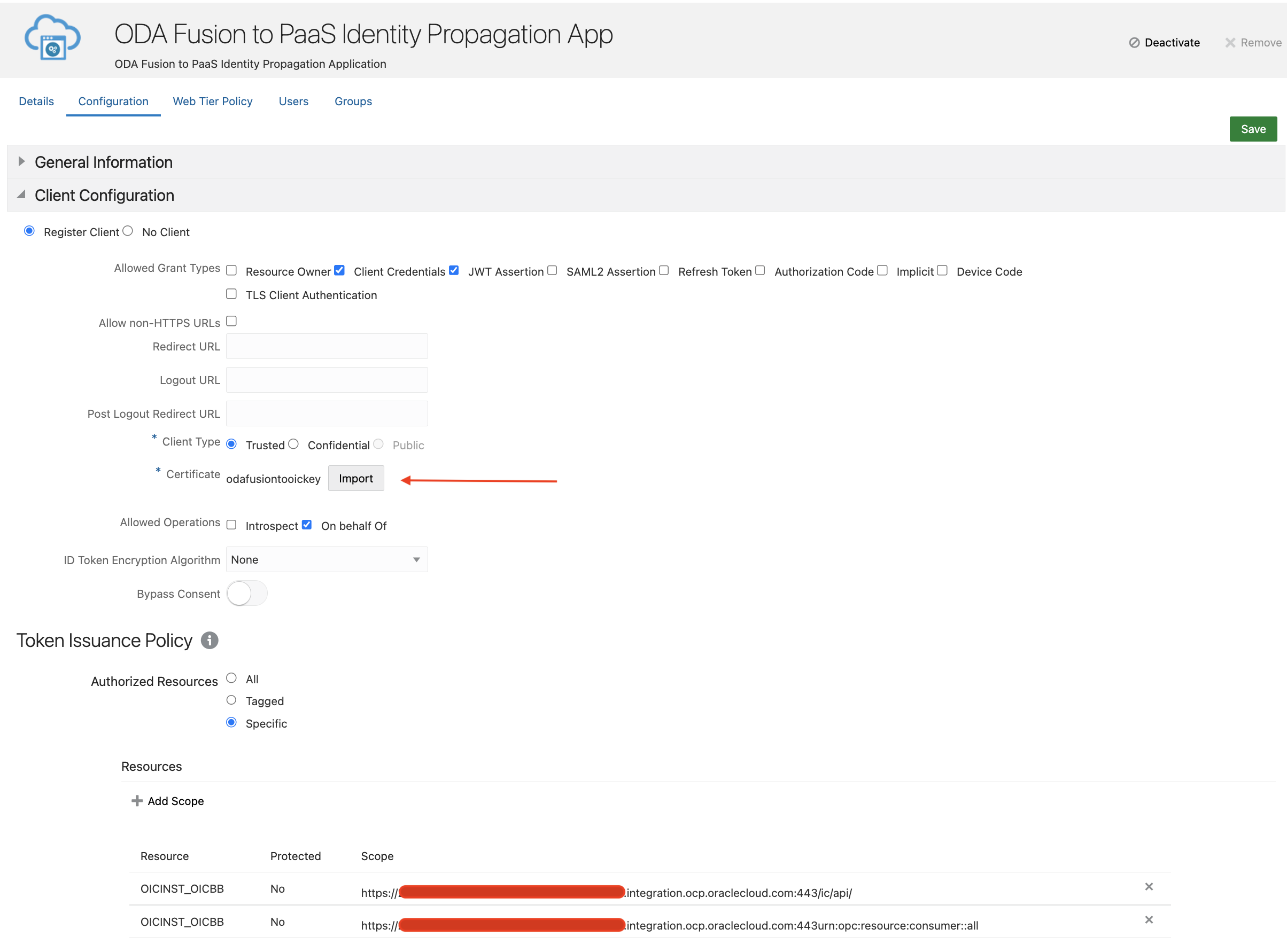Screen dimensions: 1287x952
Task: Toggle the Bypass Consent switch
Action: (x=247, y=594)
